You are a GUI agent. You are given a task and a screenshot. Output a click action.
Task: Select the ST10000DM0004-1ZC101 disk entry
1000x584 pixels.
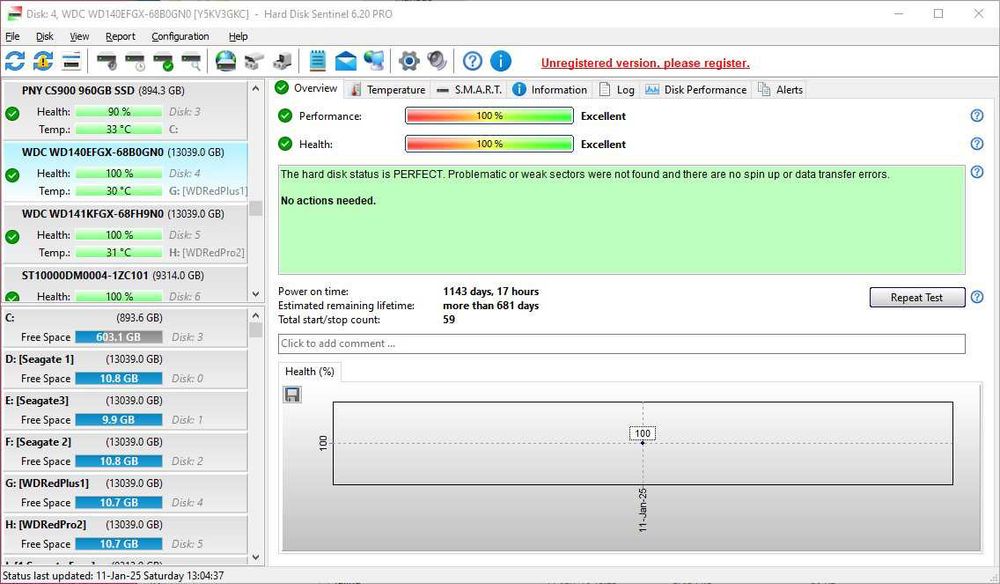coord(125,284)
